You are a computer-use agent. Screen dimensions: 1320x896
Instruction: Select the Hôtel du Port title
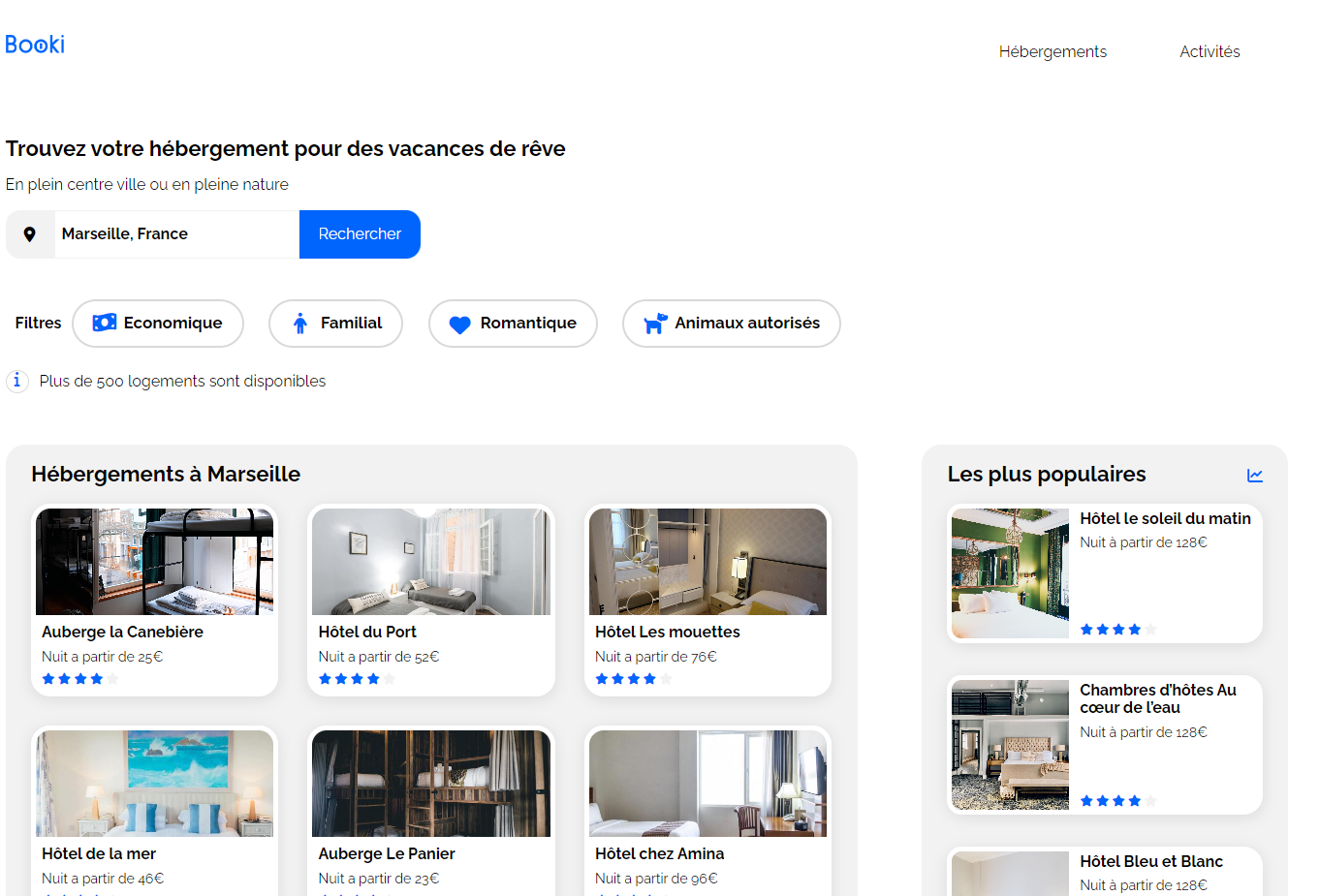(x=367, y=632)
